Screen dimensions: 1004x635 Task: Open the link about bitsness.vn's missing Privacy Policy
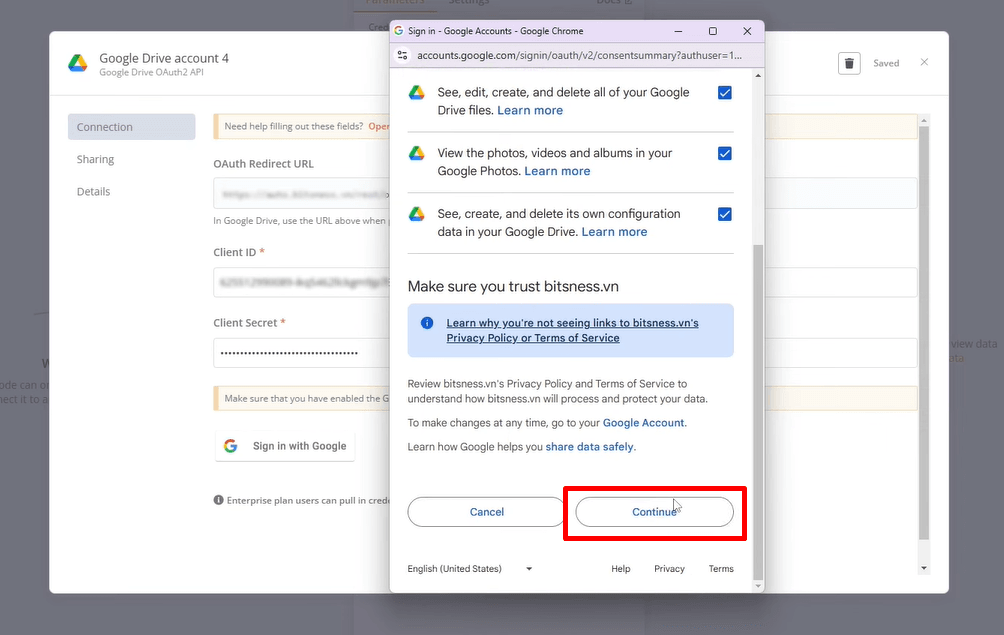tap(572, 330)
